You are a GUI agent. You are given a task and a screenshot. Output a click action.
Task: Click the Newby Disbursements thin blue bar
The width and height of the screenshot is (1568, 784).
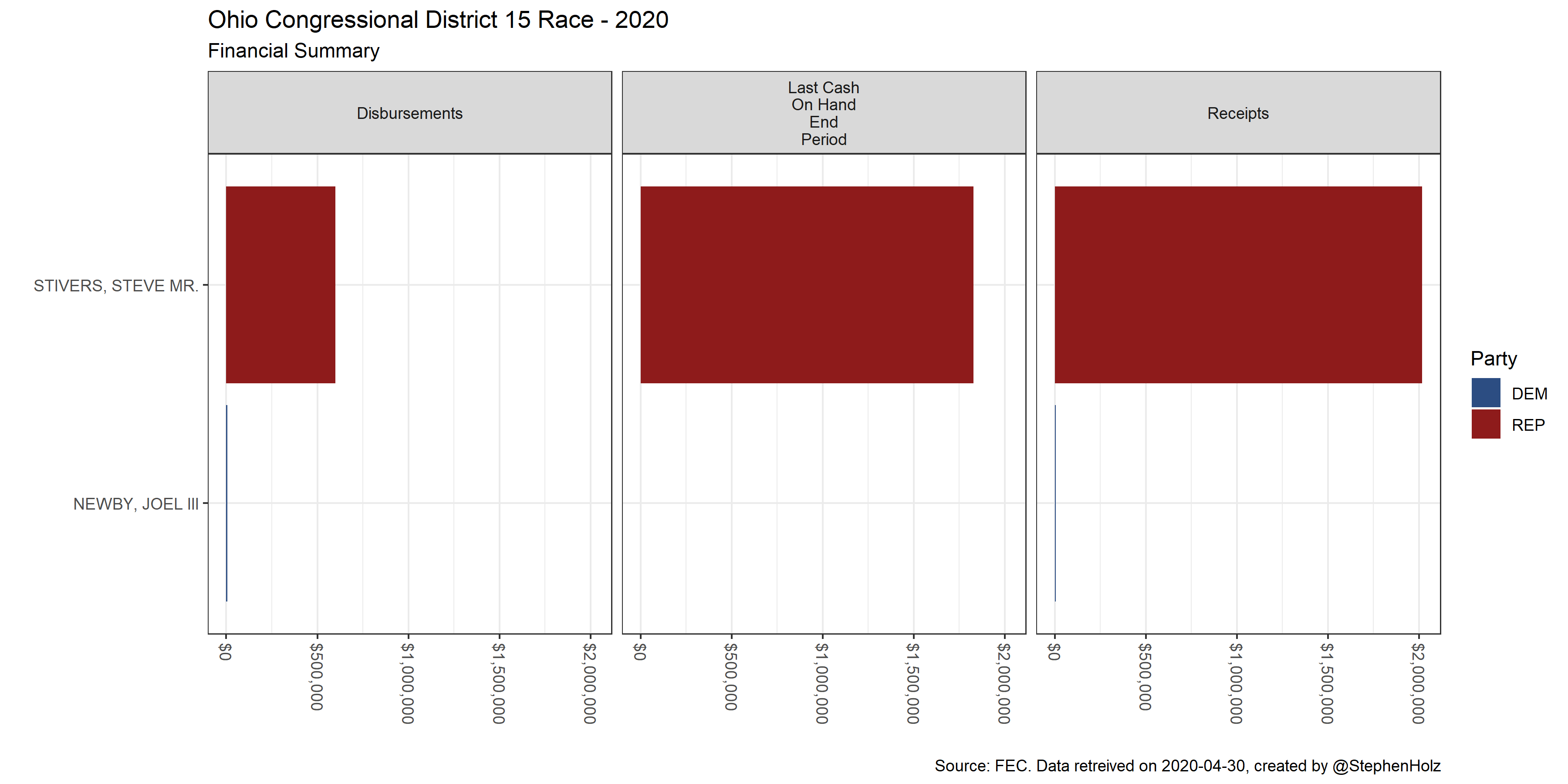(226, 503)
